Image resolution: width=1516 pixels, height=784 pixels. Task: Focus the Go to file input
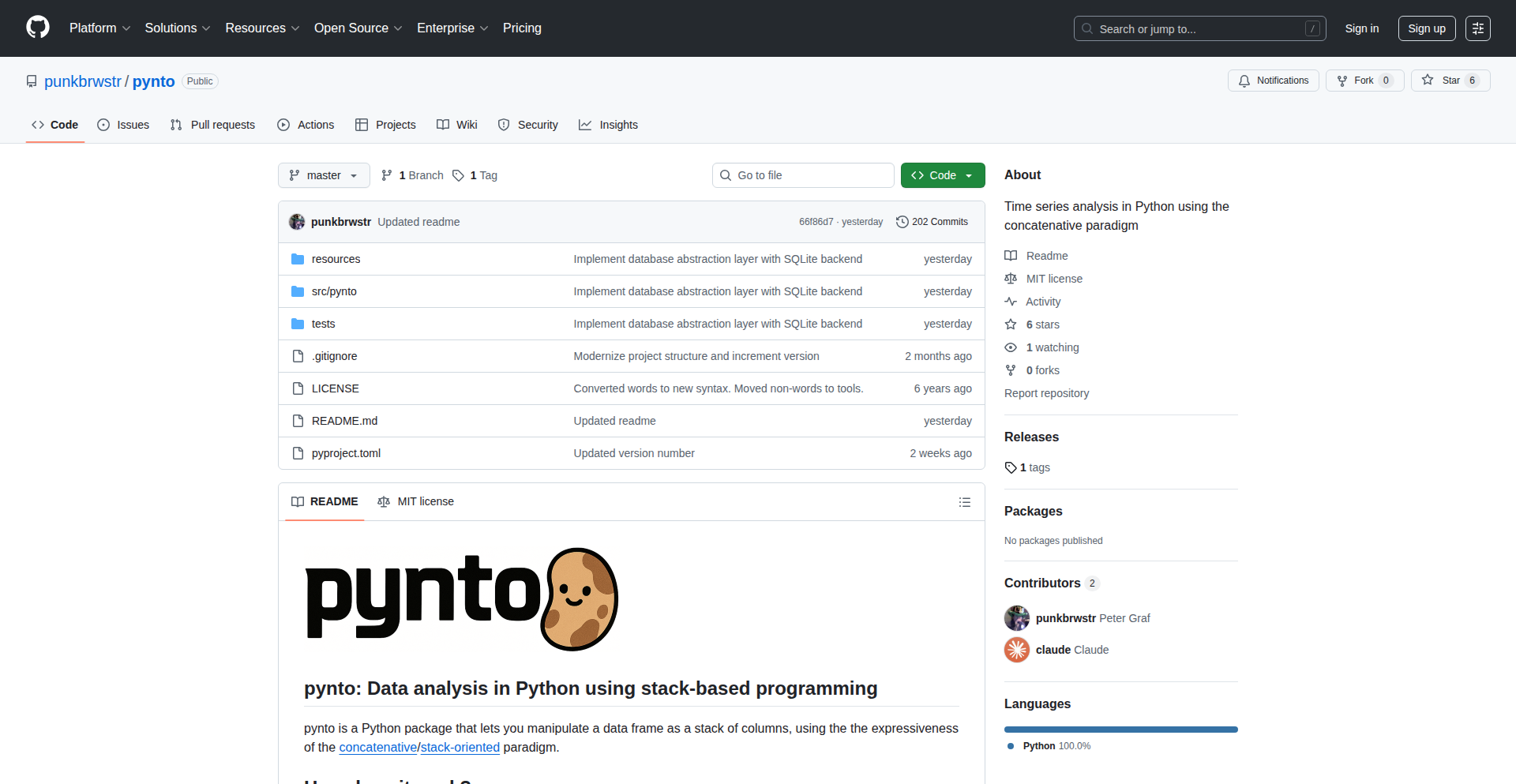point(803,175)
